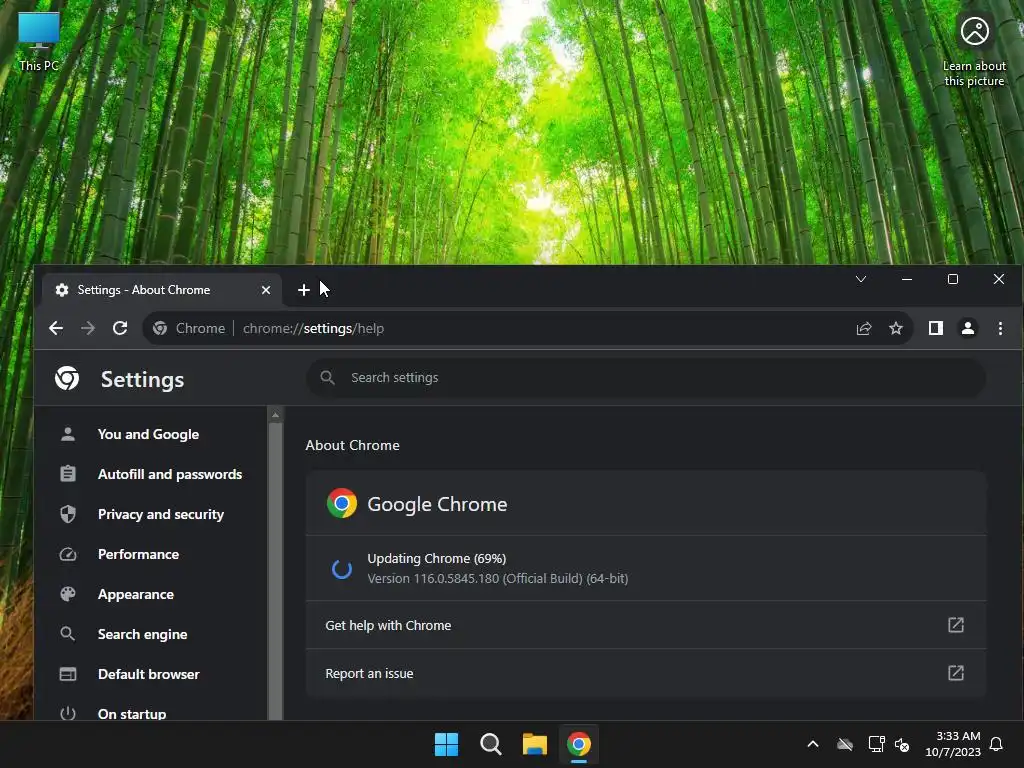The height and width of the screenshot is (768, 1024).
Task: Open the Windows Start menu
Action: point(447,744)
